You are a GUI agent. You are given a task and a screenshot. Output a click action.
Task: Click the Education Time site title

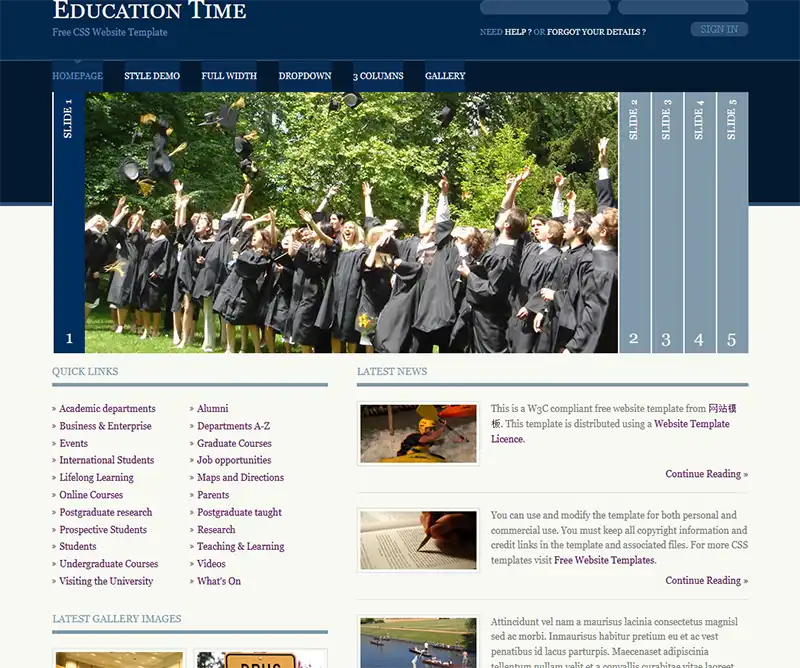(149, 10)
